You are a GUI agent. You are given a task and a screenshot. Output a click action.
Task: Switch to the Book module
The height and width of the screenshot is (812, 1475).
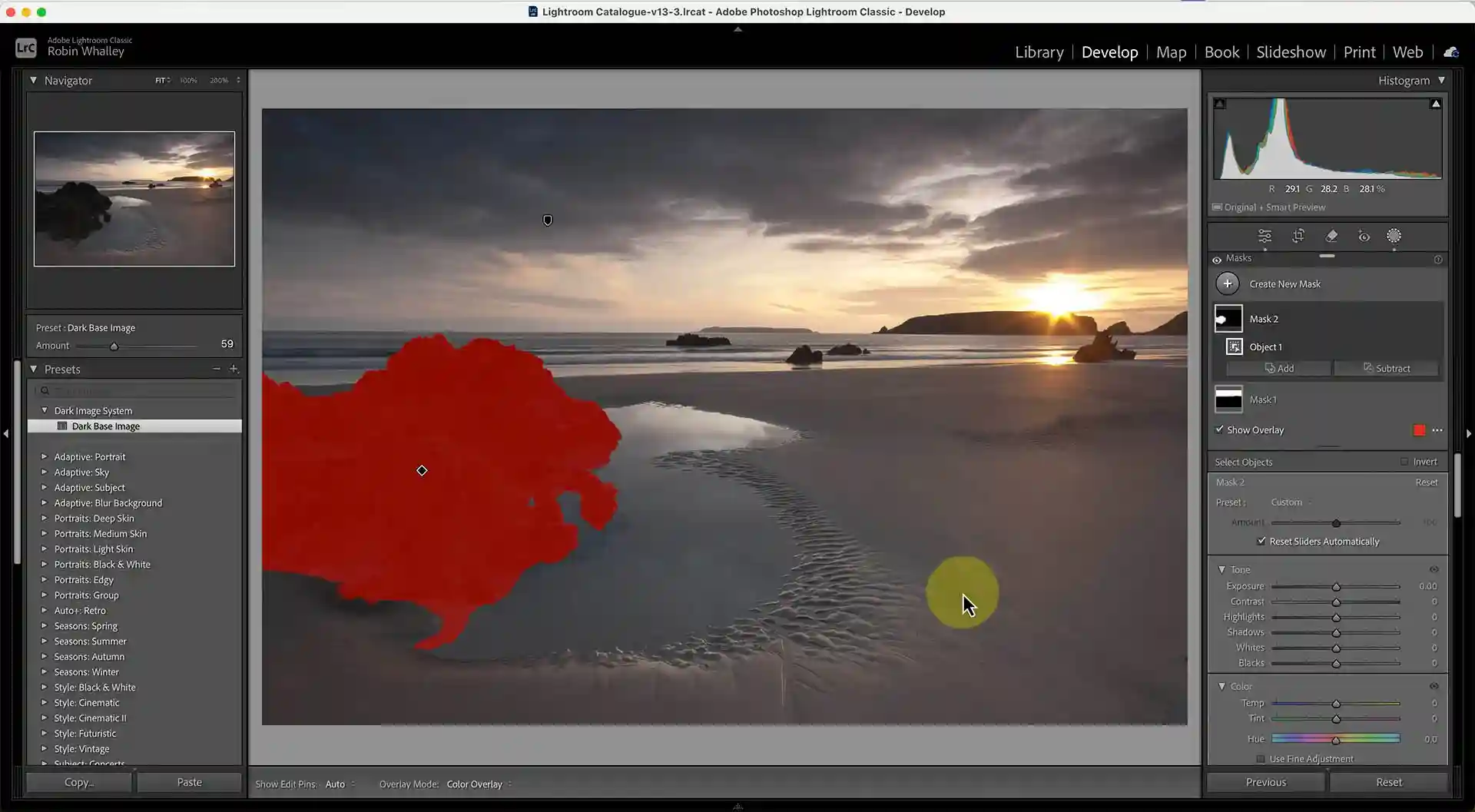point(1221,52)
